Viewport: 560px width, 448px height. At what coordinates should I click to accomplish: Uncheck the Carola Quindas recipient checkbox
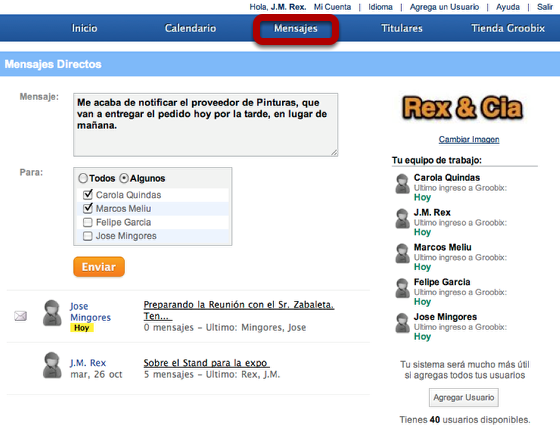(88, 195)
